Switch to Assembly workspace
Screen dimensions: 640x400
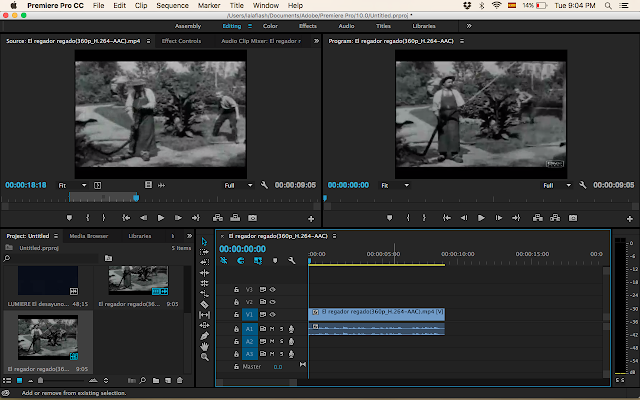pyautogui.click(x=188, y=26)
